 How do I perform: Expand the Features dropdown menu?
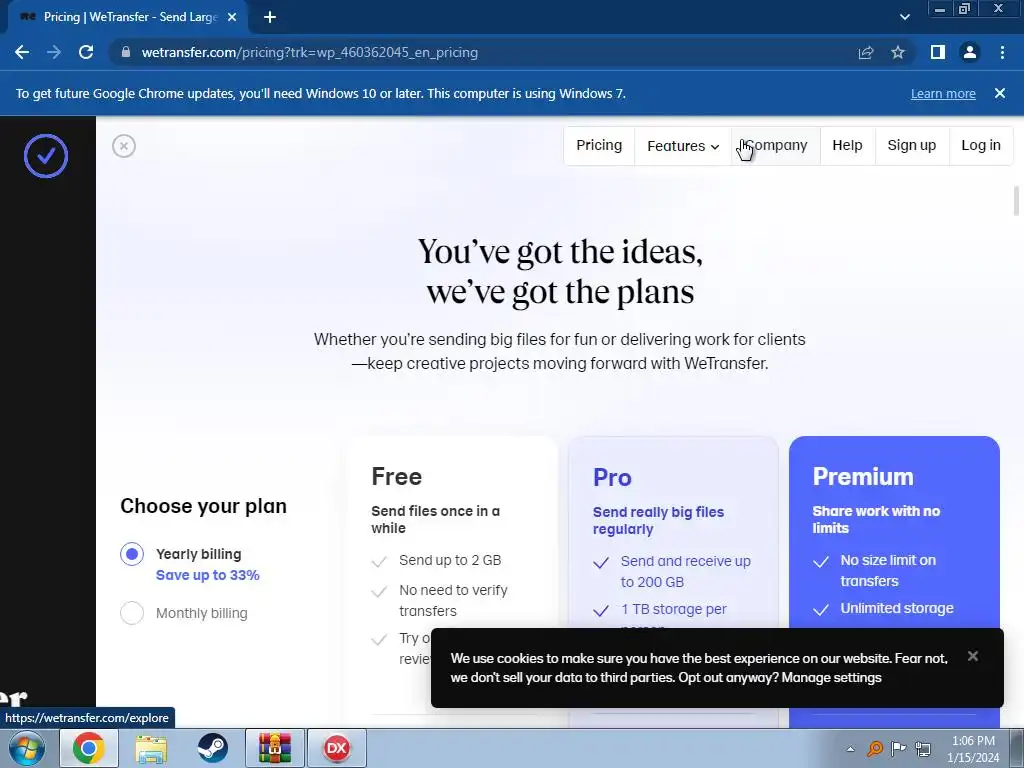(x=683, y=146)
